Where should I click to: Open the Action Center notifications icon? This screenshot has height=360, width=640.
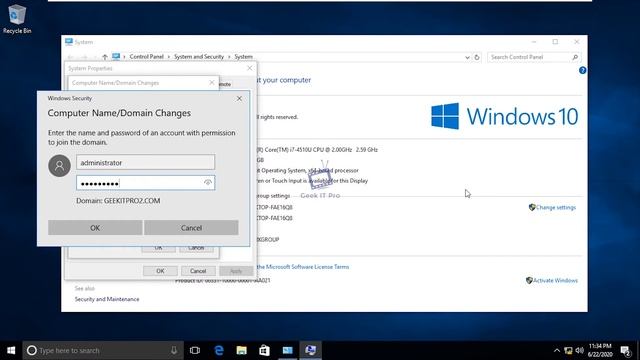coord(625,351)
